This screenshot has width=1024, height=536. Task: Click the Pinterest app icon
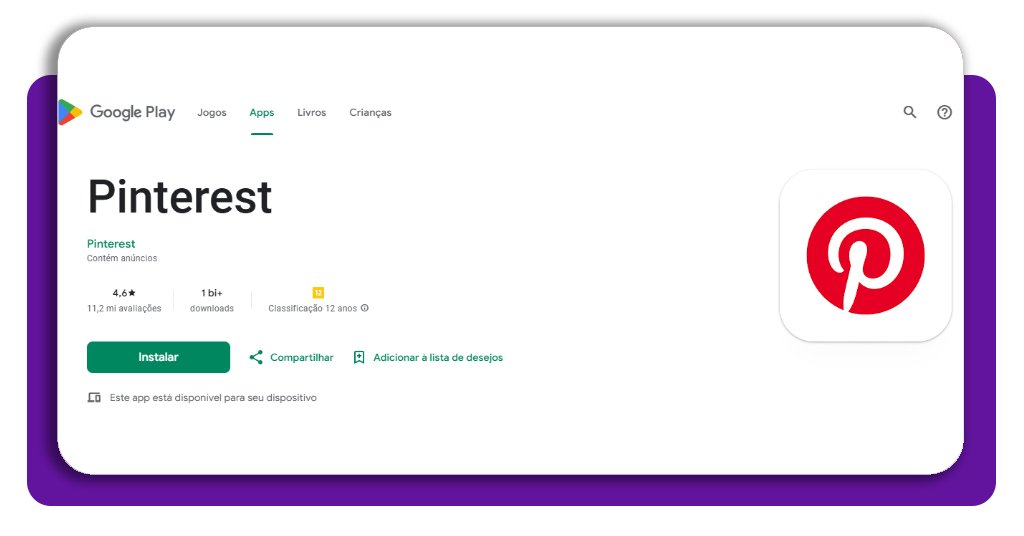(865, 255)
